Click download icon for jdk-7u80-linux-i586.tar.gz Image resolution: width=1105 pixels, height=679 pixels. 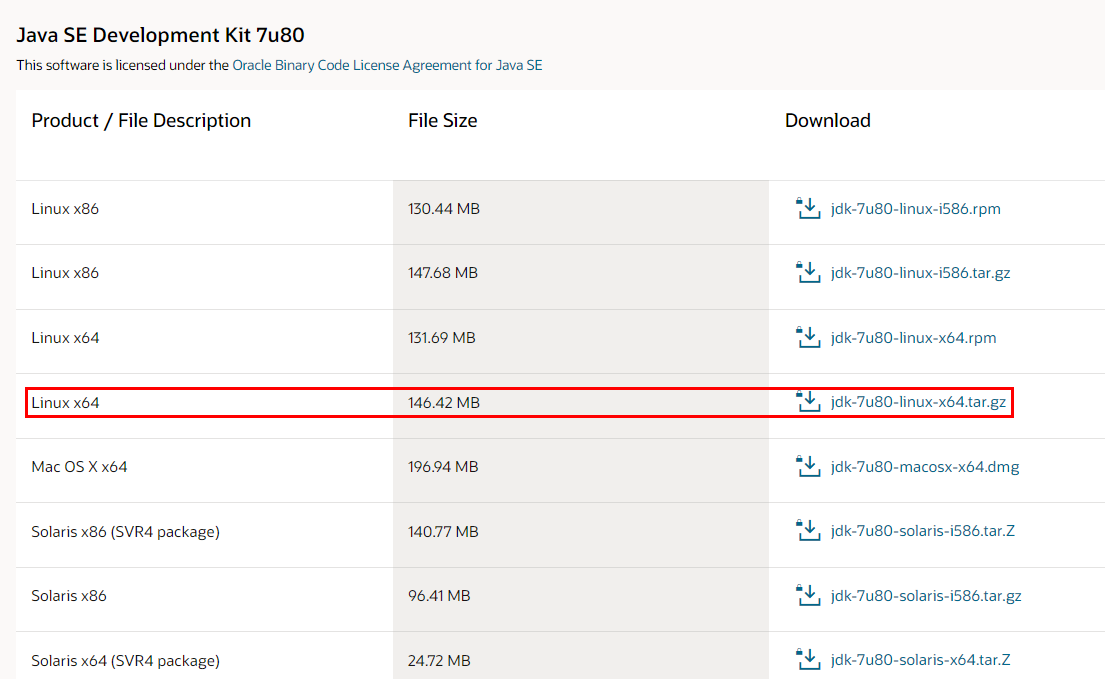[808, 273]
